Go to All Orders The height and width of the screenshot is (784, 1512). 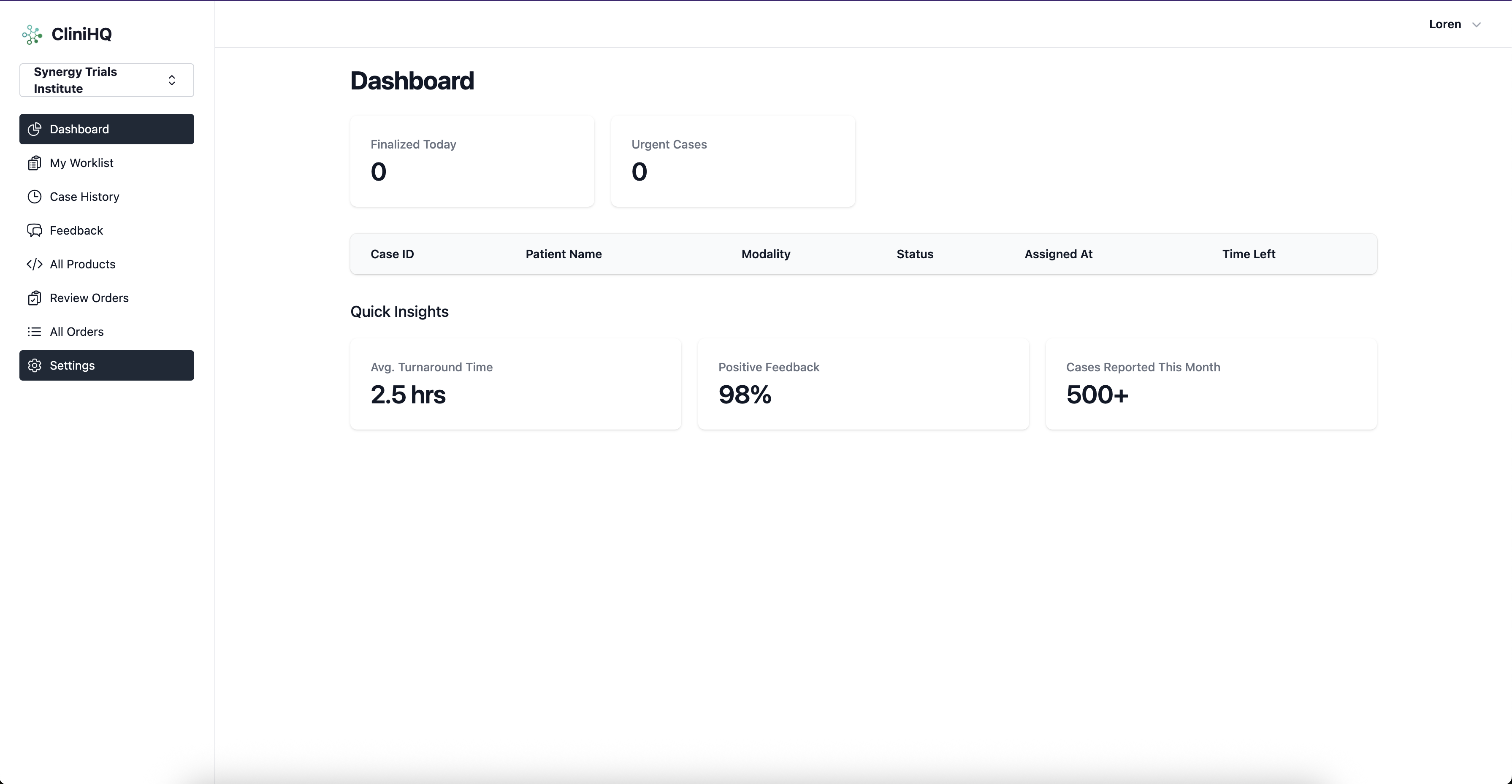point(76,331)
